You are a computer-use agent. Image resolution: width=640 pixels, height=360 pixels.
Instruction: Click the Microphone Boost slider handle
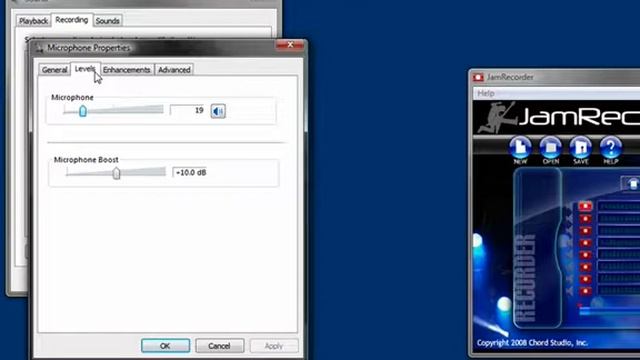click(116, 173)
